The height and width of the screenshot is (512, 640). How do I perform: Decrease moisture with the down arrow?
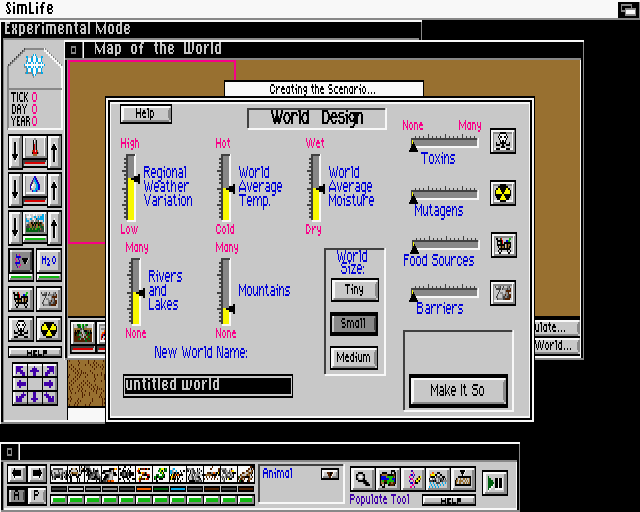(x=15, y=189)
